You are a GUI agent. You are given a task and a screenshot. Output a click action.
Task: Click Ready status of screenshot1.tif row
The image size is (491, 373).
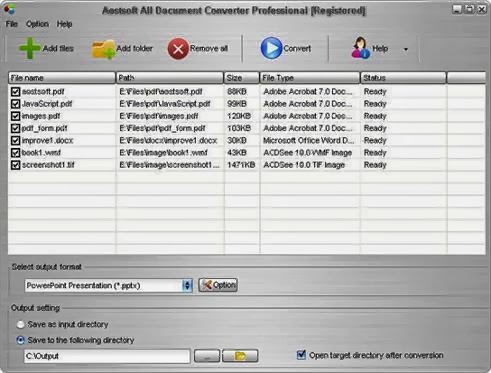(x=375, y=165)
